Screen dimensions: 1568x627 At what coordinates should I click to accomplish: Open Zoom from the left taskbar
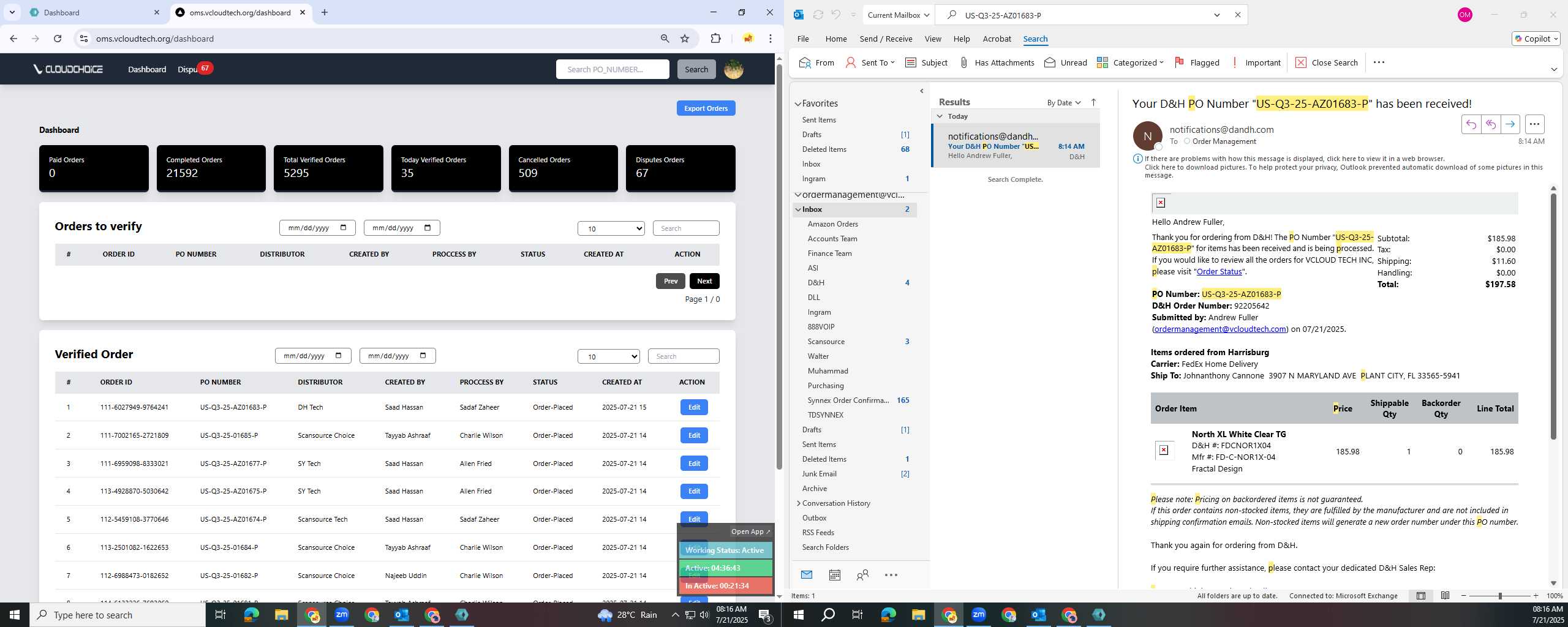[342, 615]
